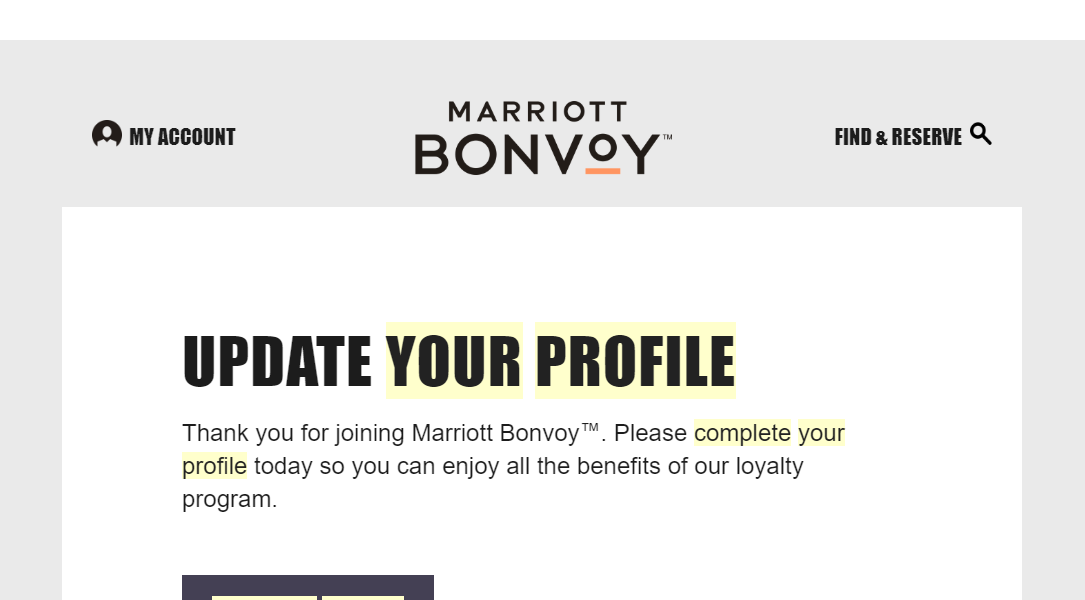Image resolution: width=1085 pixels, height=600 pixels.
Task: Open the MY ACCOUNT text link
Action: click(183, 137)
